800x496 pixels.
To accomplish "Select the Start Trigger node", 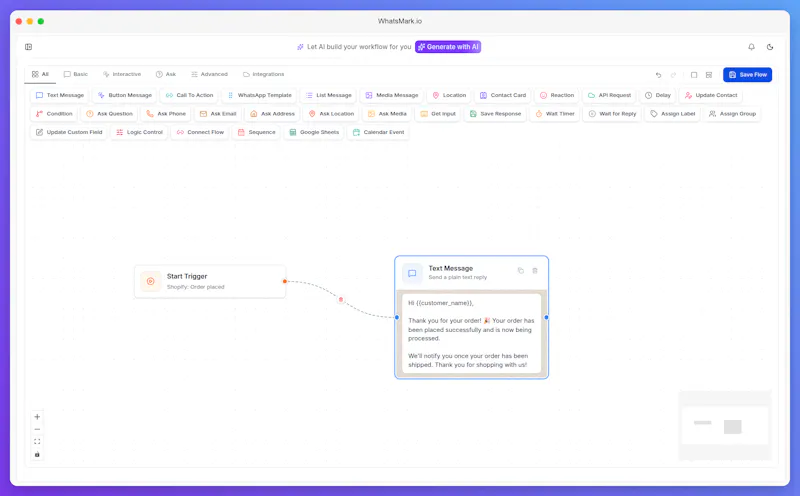I will coord(210,281).
